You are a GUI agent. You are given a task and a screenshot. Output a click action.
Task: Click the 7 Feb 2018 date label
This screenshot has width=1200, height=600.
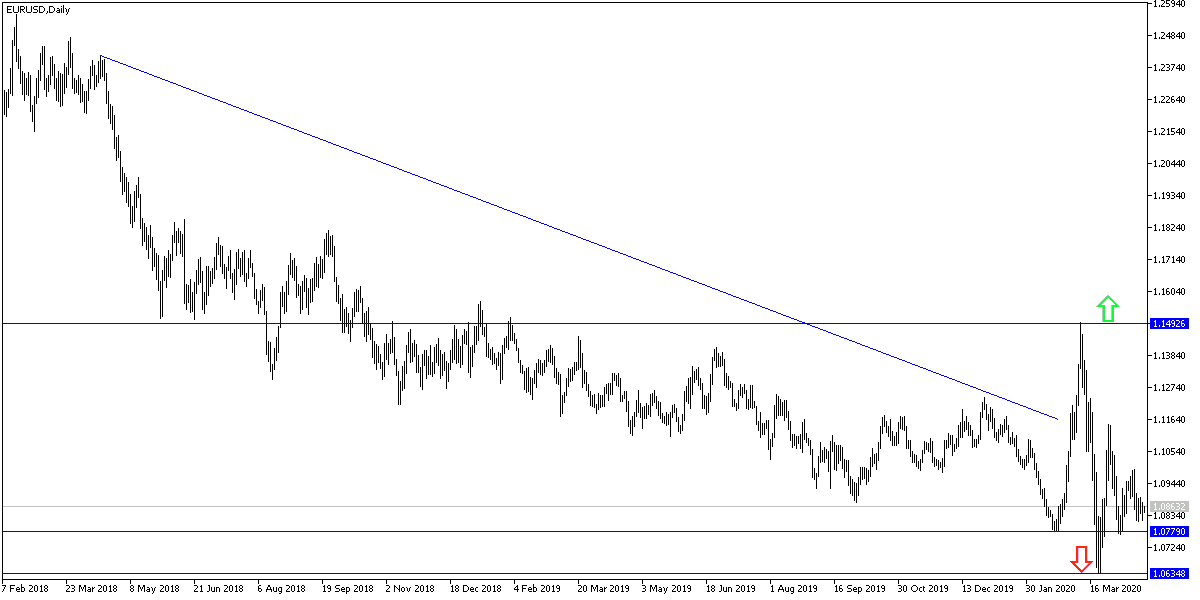(x=25, y=588)
